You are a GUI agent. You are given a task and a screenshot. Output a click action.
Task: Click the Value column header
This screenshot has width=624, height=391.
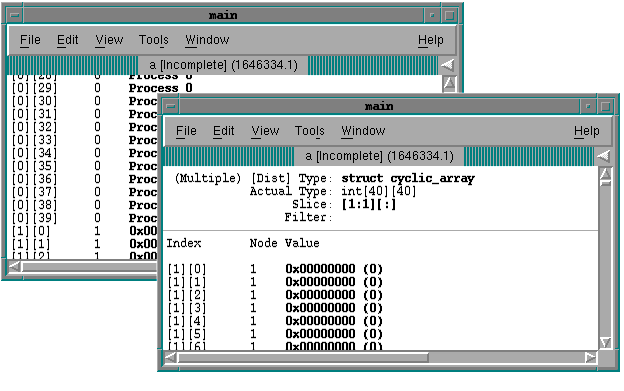click(x=302, y=243)
